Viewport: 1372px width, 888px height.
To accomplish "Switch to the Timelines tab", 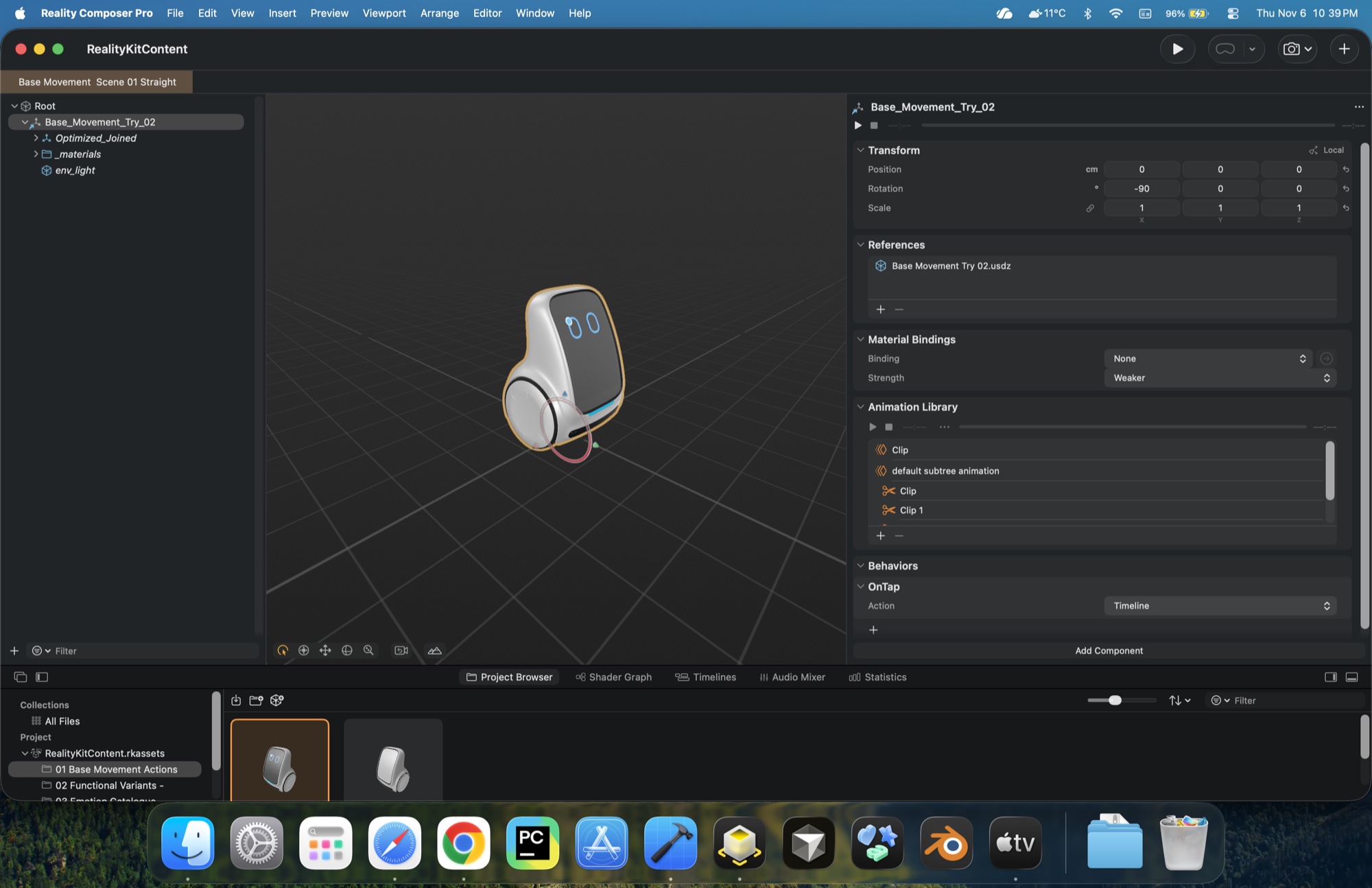I will [x=705, y=677].
